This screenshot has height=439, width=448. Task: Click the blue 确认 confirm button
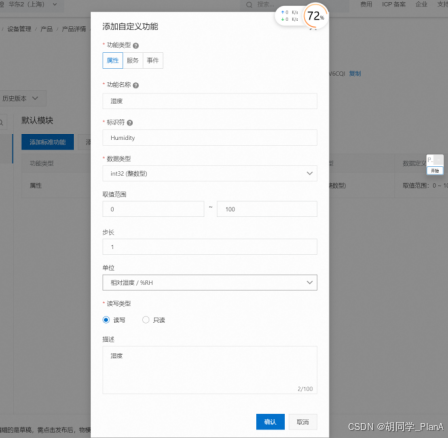[270, 422]
